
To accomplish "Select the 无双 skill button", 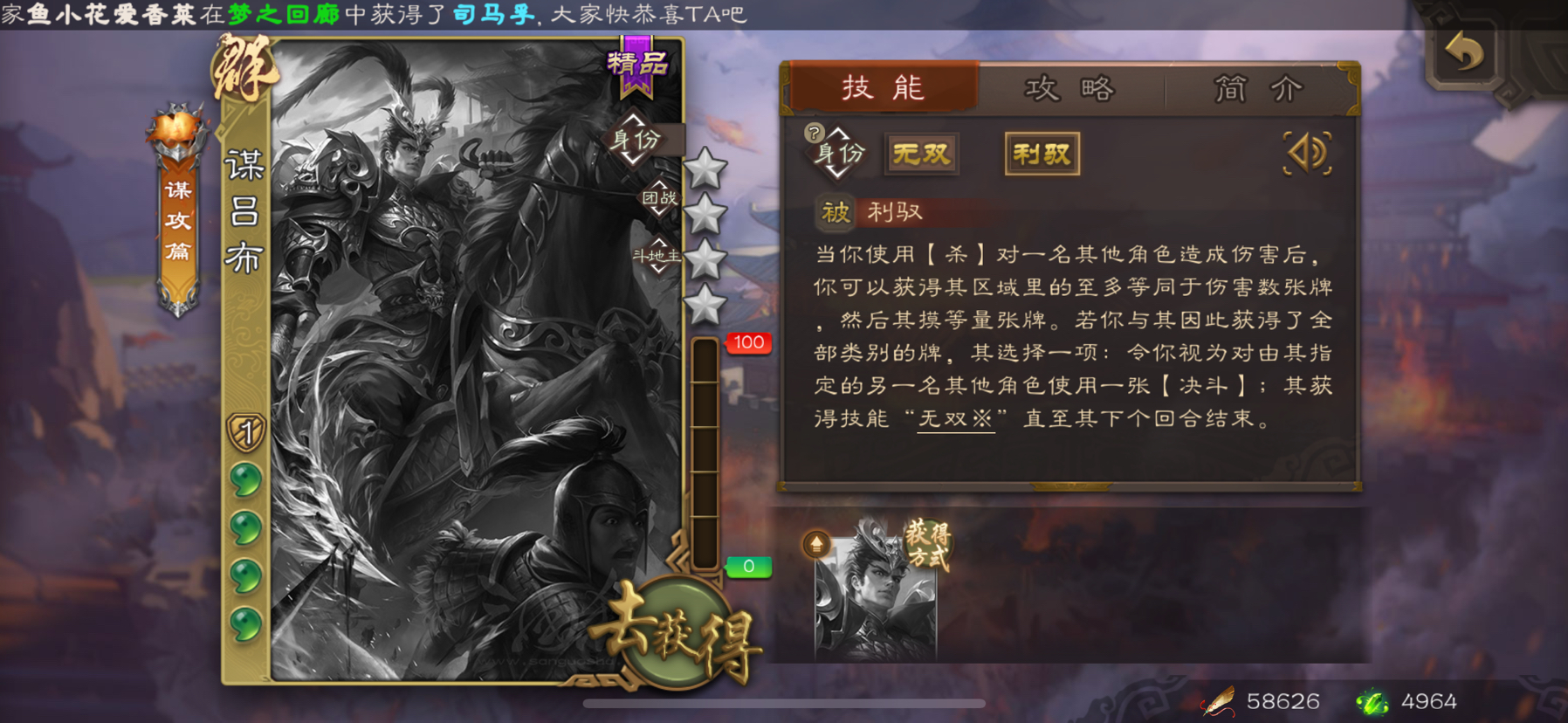I will point(921,155).
